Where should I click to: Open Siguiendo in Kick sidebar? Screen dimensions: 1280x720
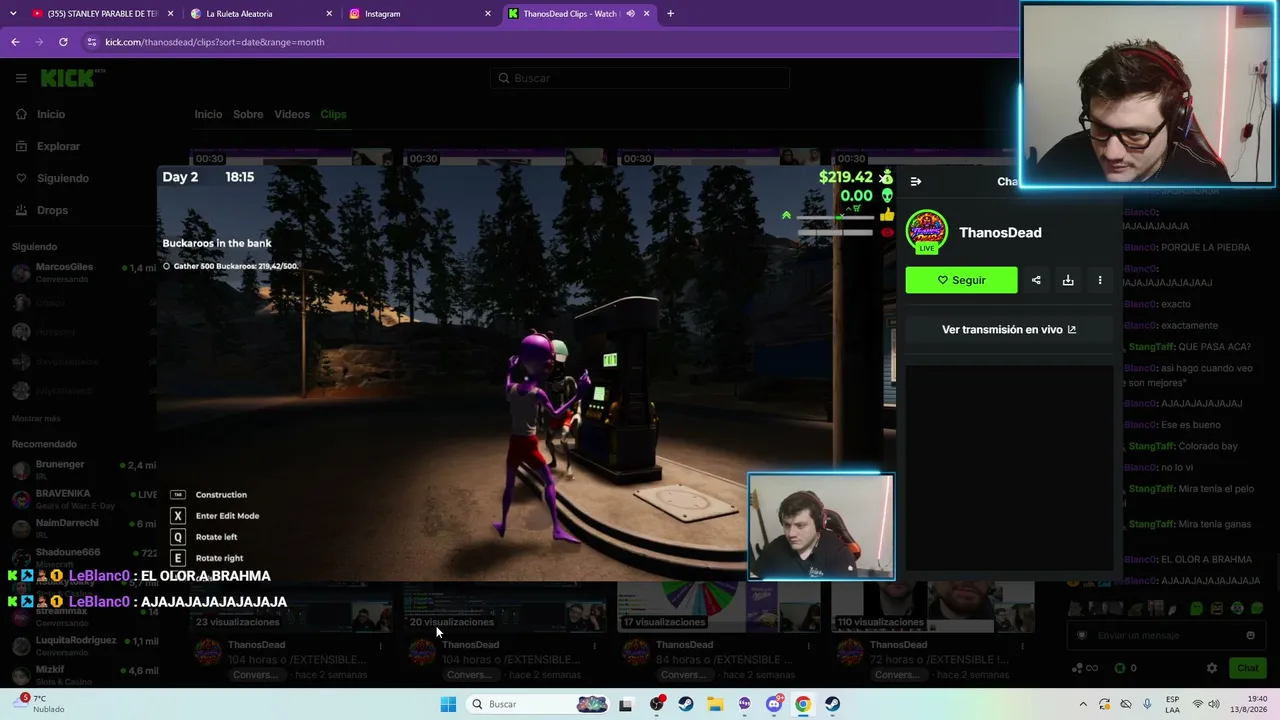coord(54,178)
